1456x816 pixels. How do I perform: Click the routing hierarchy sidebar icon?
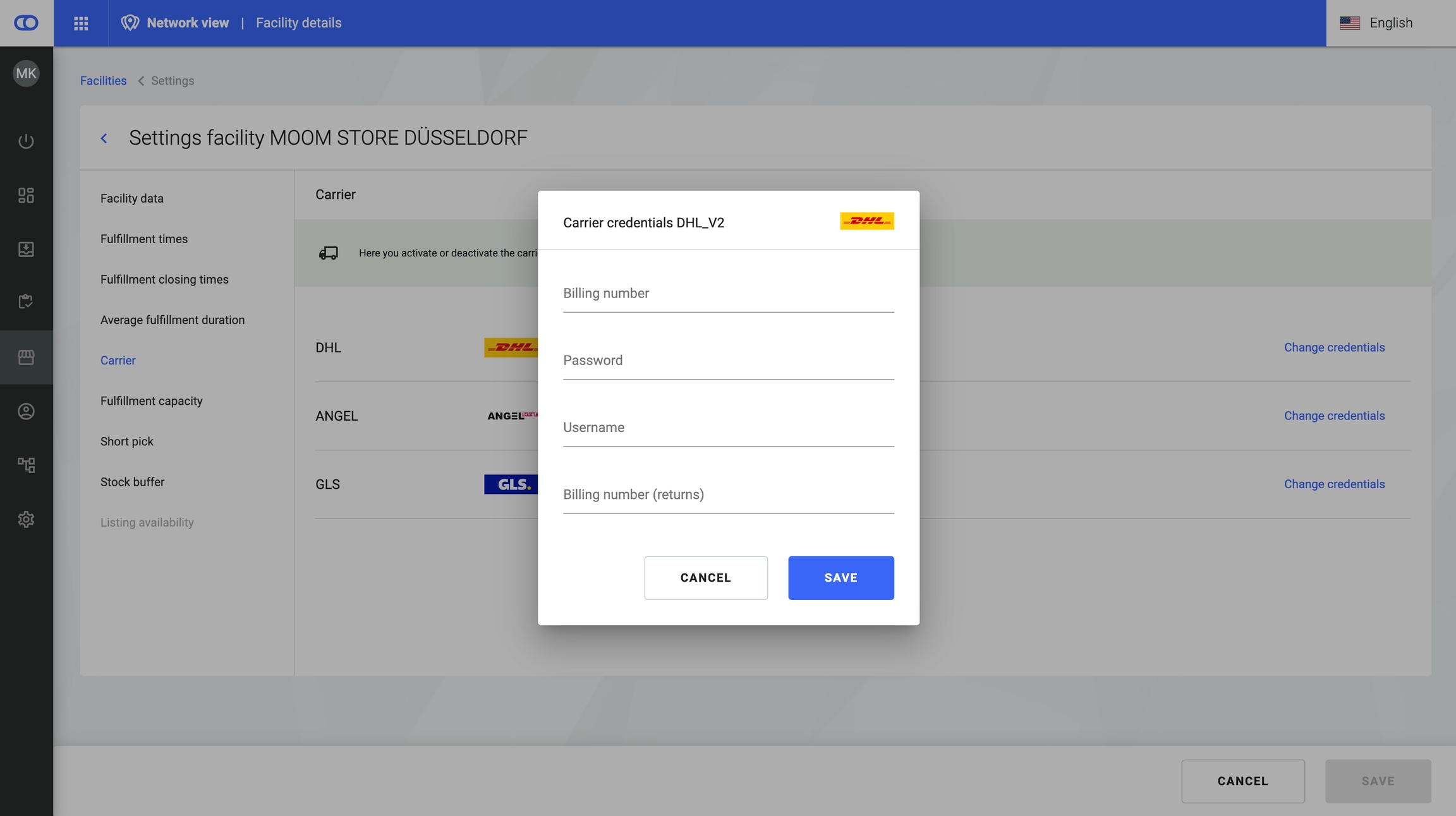click(x=26, y=465)
